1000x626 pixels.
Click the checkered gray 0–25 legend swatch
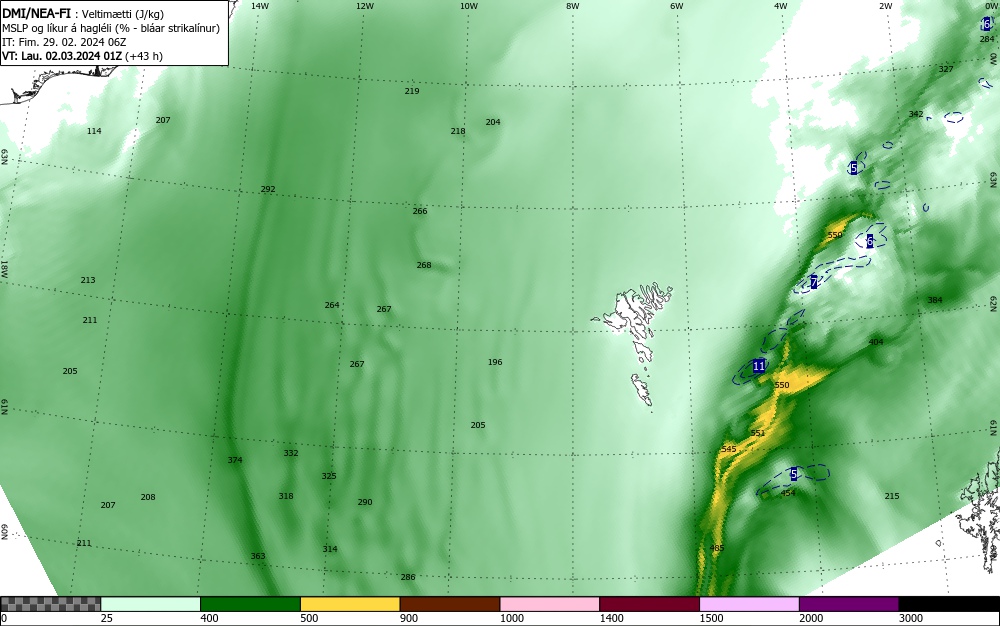click(x=50, y=604)
